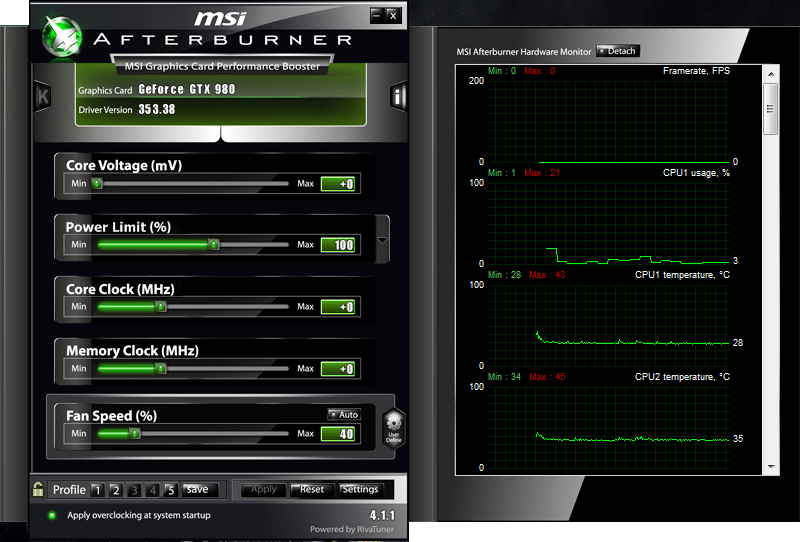Click hardware monitor scrollbar down arrow
This screenshot has height=542, width=801.
tap(771, 466)
